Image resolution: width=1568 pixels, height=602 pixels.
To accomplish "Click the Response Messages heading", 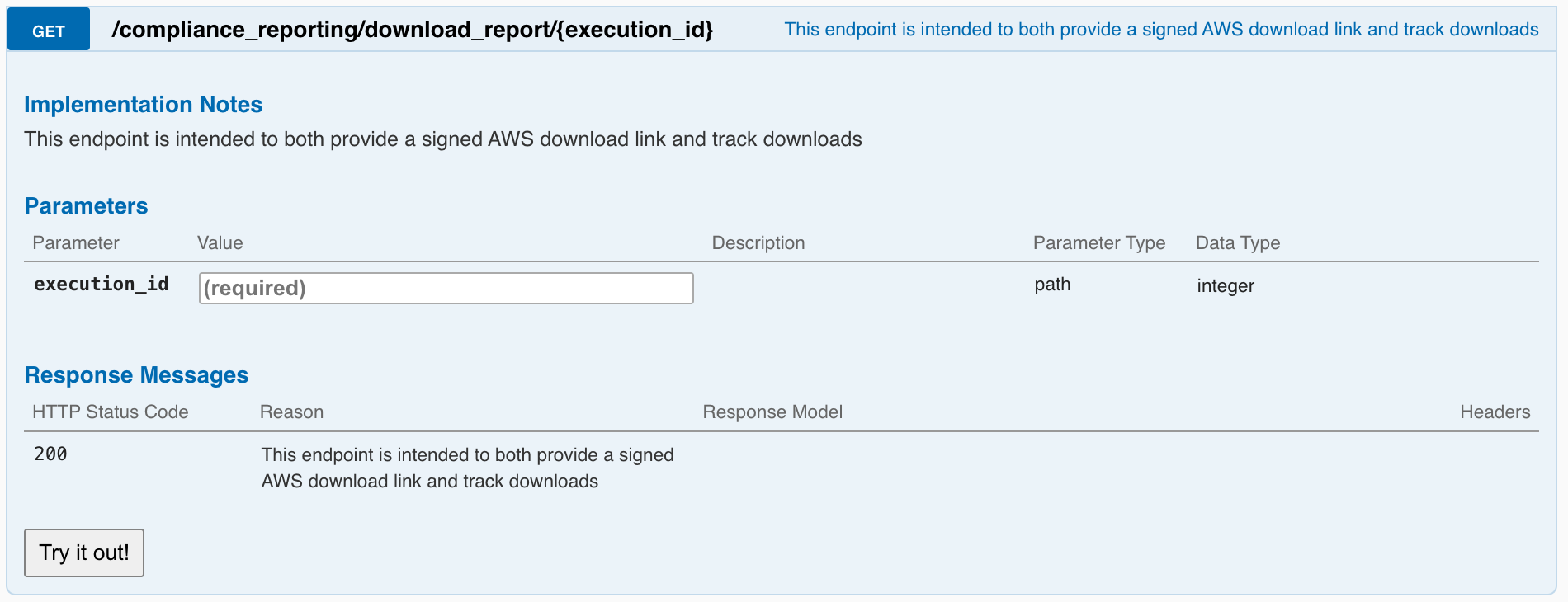I will coord(136,375).
